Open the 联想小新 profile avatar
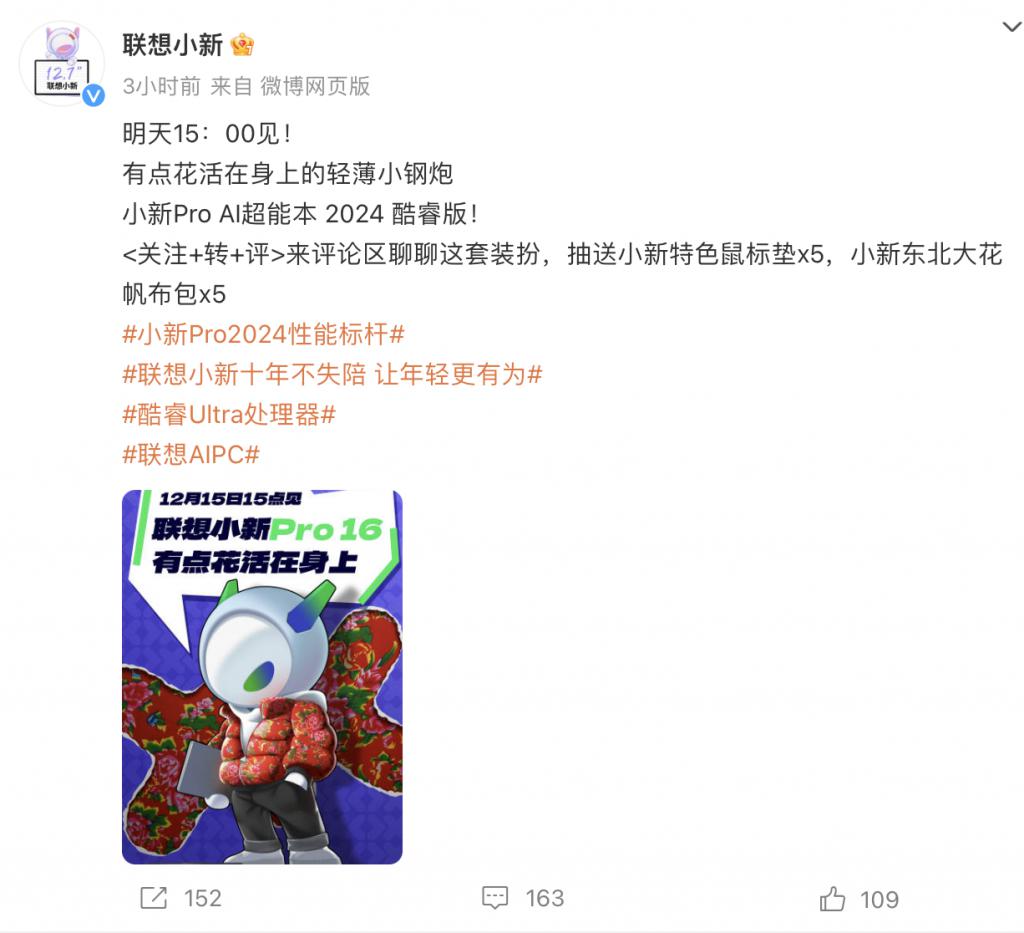 click(61, 63)
